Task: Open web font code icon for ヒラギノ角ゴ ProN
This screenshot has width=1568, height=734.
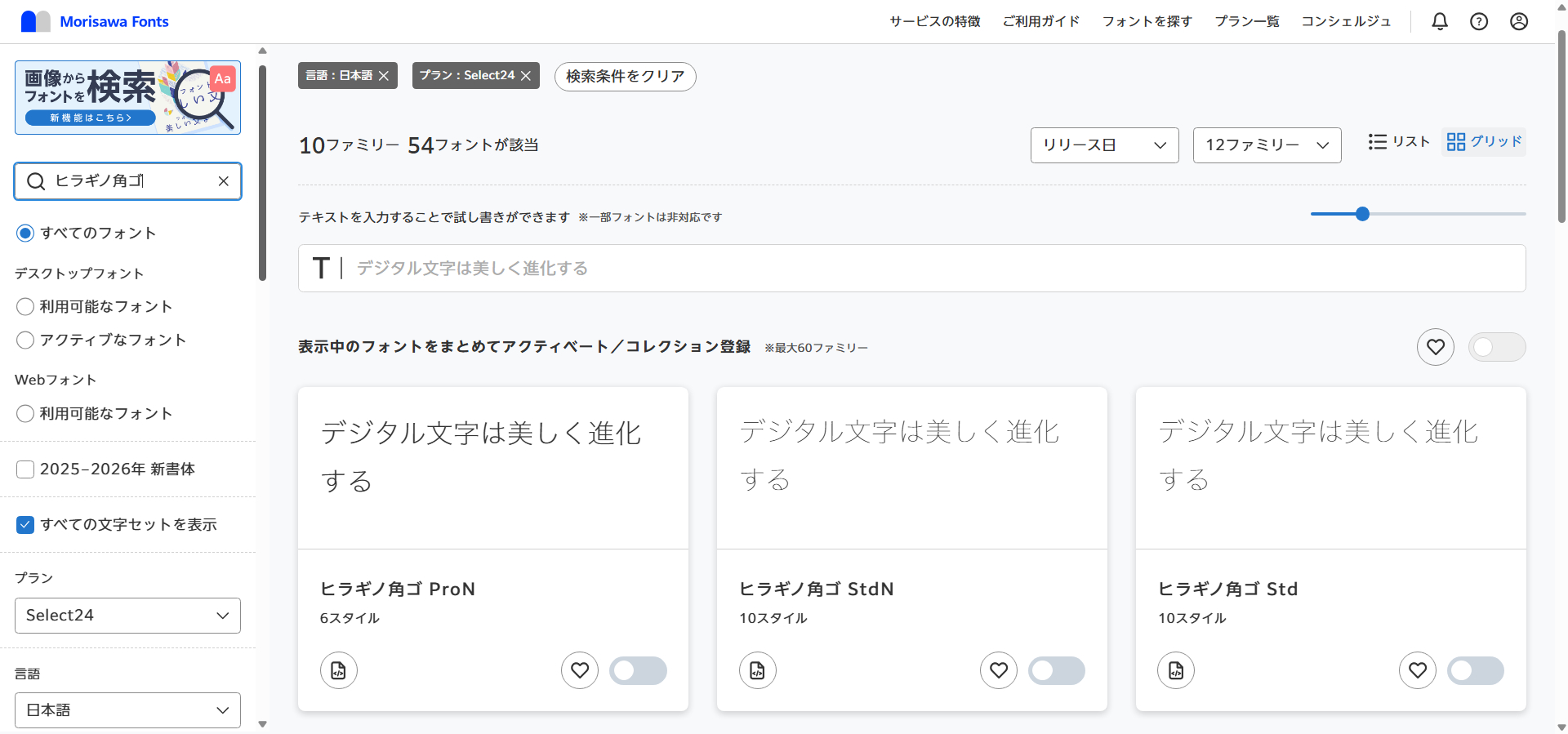Action: click(338, 671)
